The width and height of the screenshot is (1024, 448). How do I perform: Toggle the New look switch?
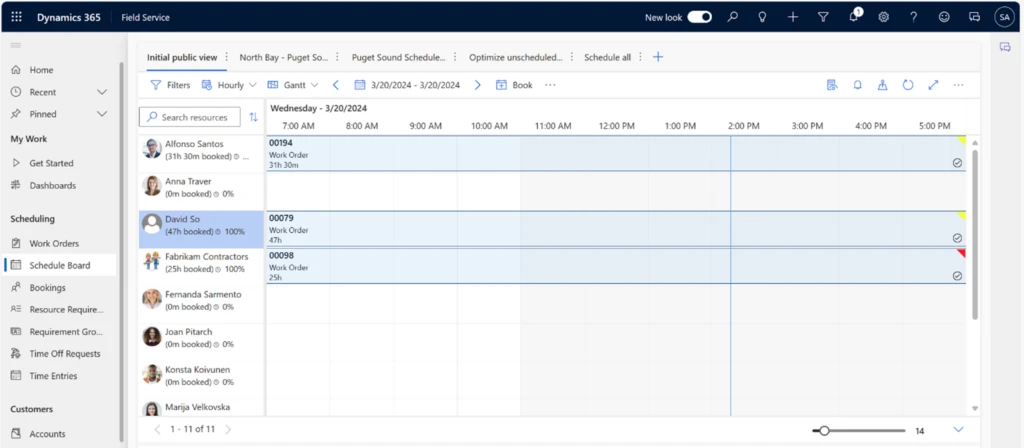point(700,17)
